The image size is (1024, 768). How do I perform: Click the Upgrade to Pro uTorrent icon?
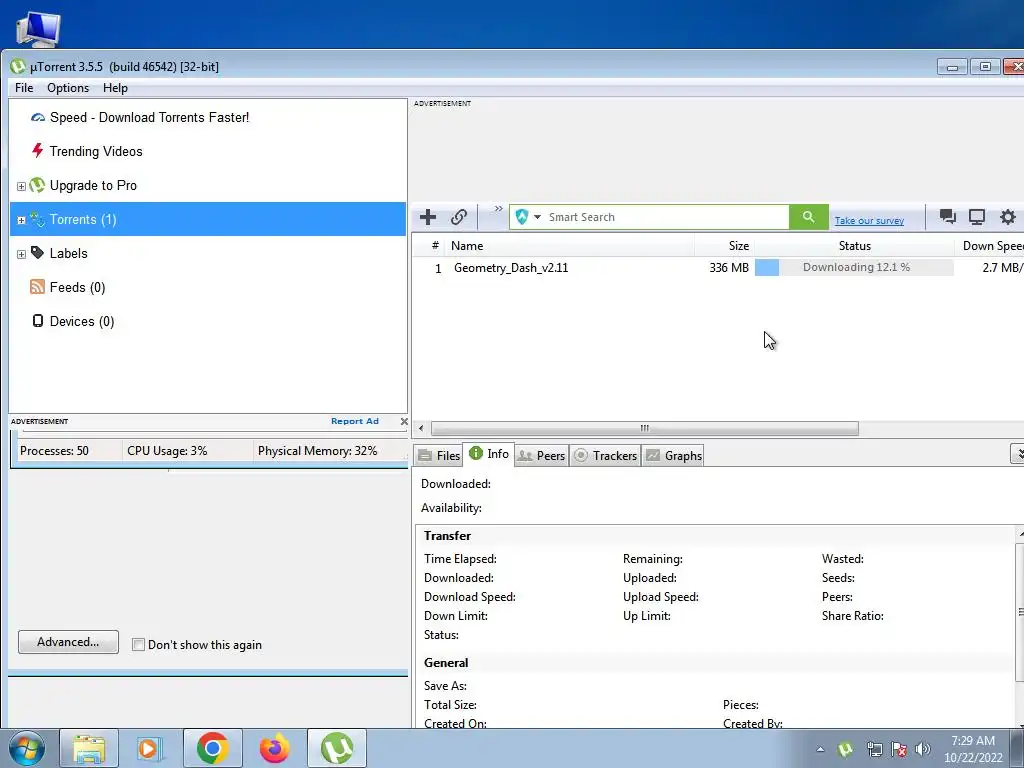37,185
